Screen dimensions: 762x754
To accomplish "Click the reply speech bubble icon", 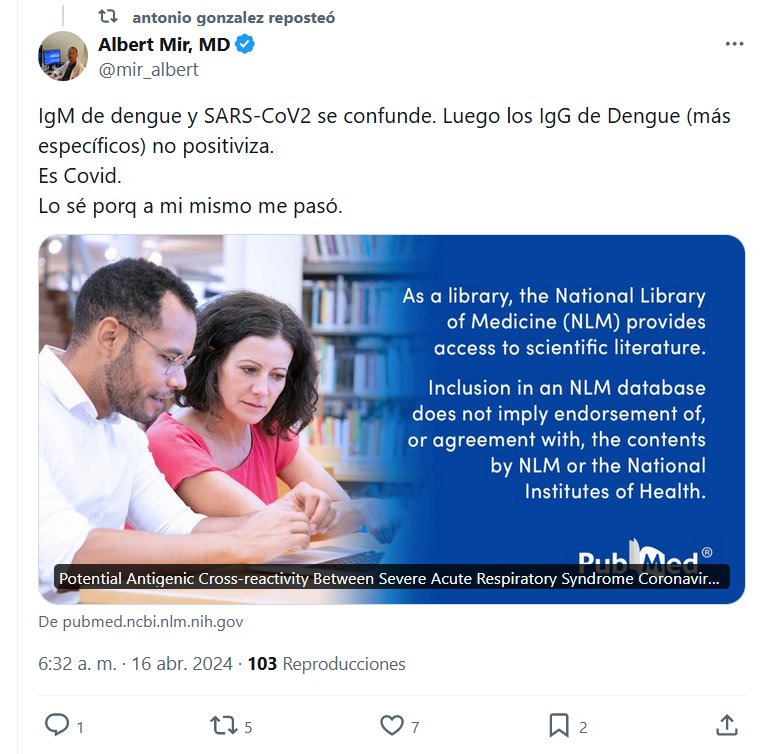I will tap(57, 725).
